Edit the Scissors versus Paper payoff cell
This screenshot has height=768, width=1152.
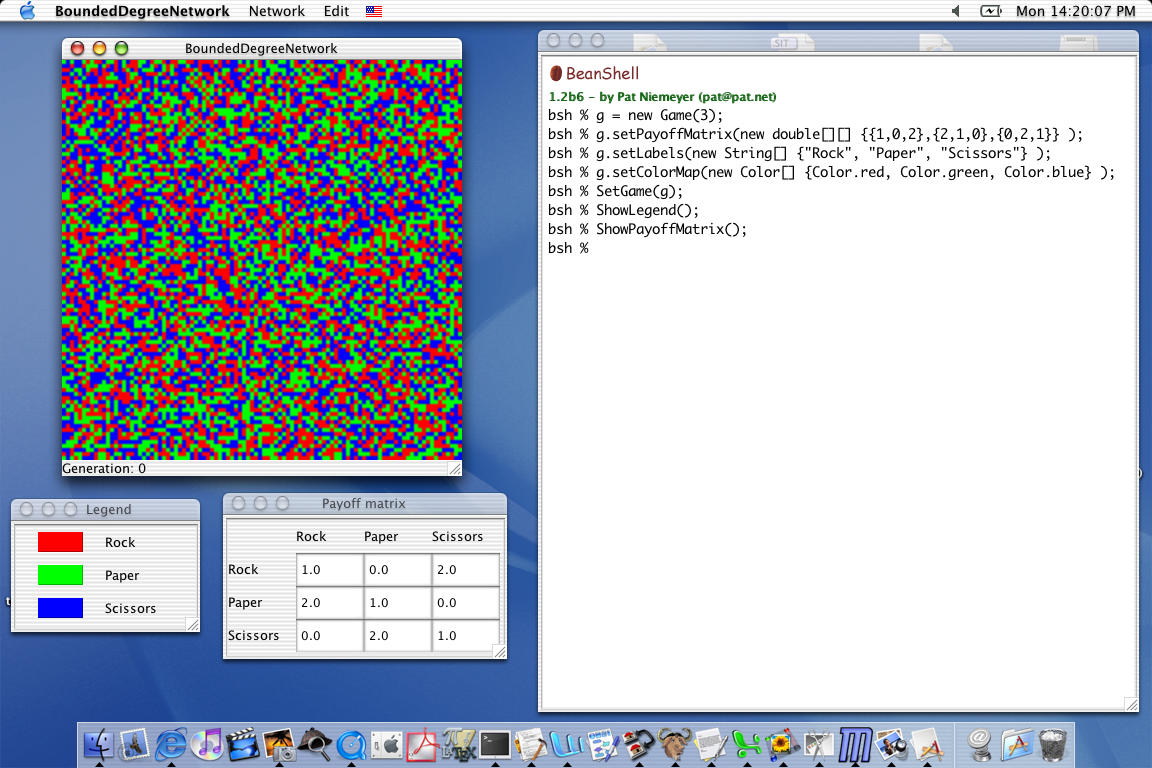tap(397, 636)
